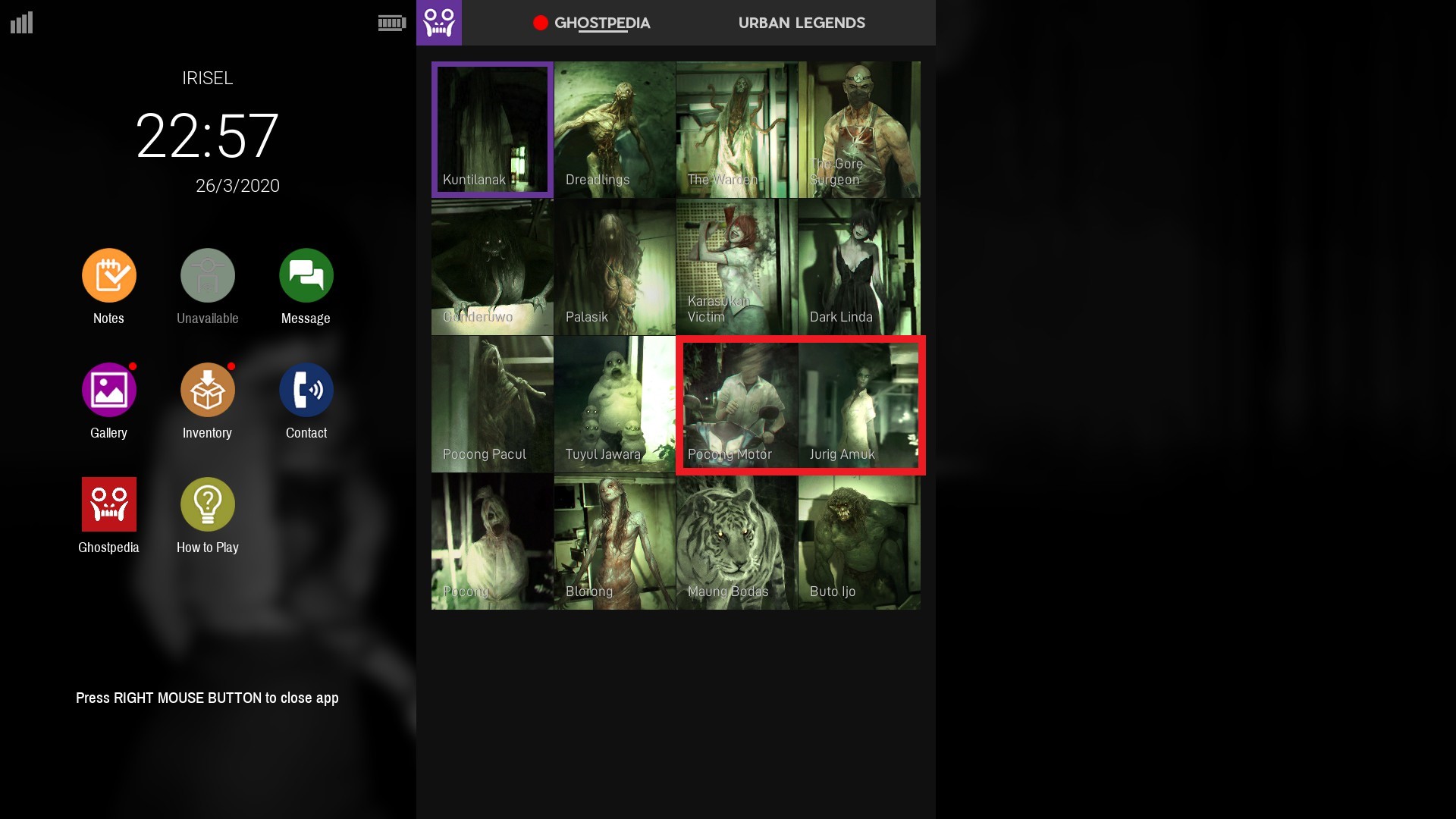1456x819 pixels.
Task: Click the battery indicator icon
Action: [391, 23]
